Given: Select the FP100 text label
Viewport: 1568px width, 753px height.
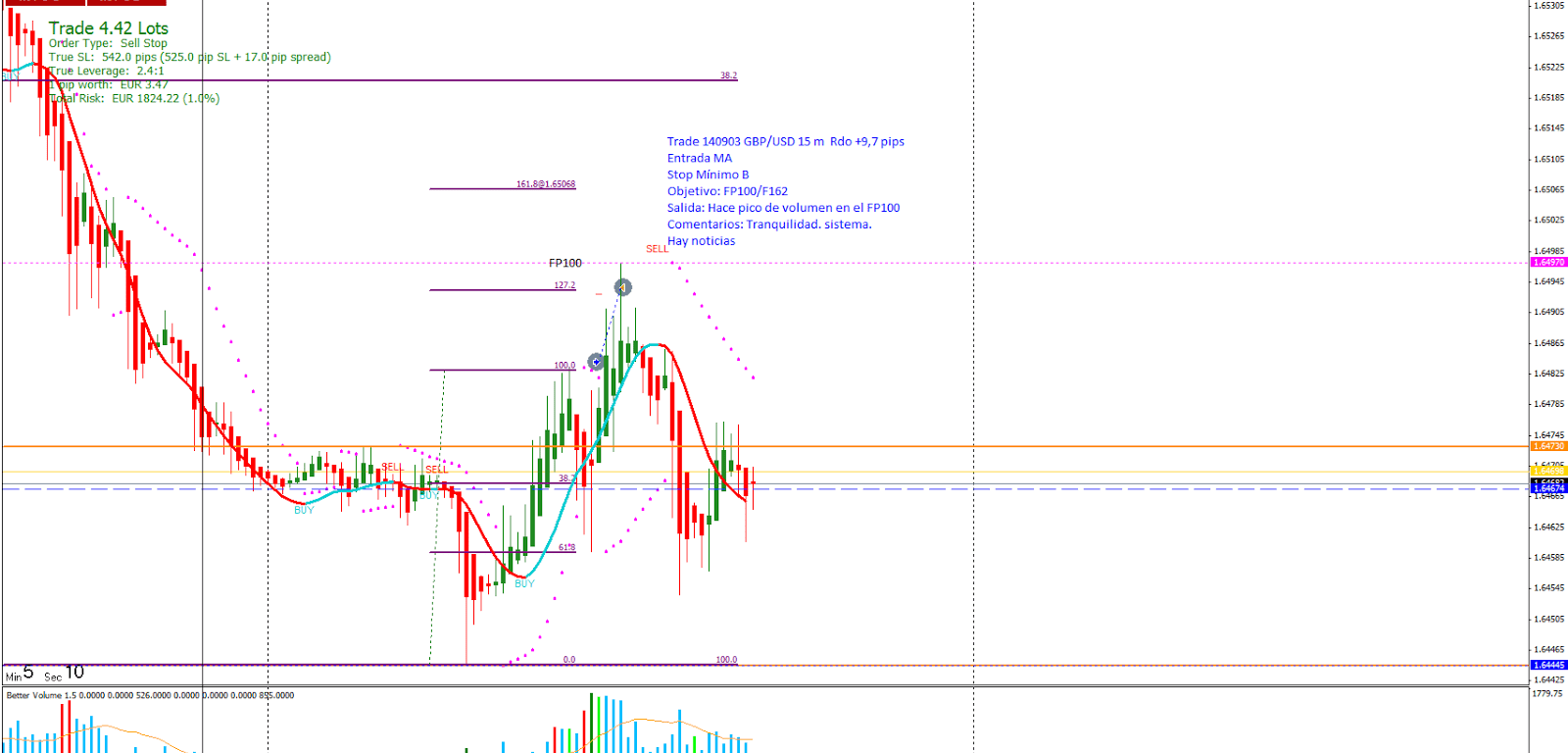Looking at the screenshot, I should (564, 263).
